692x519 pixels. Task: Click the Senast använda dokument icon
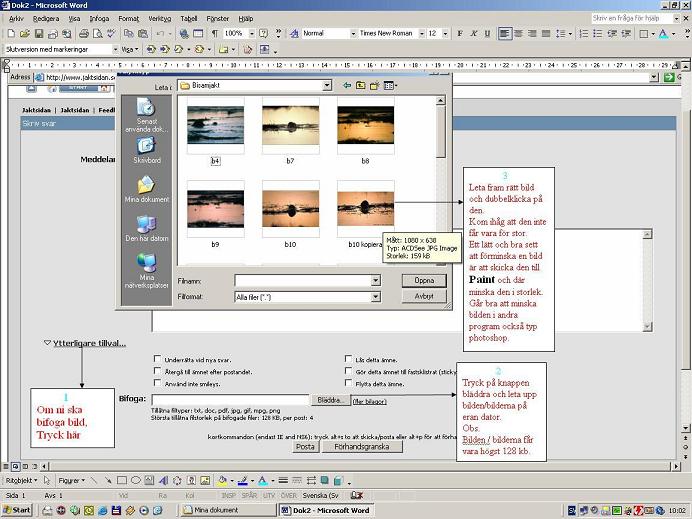(x=146, y=105)
